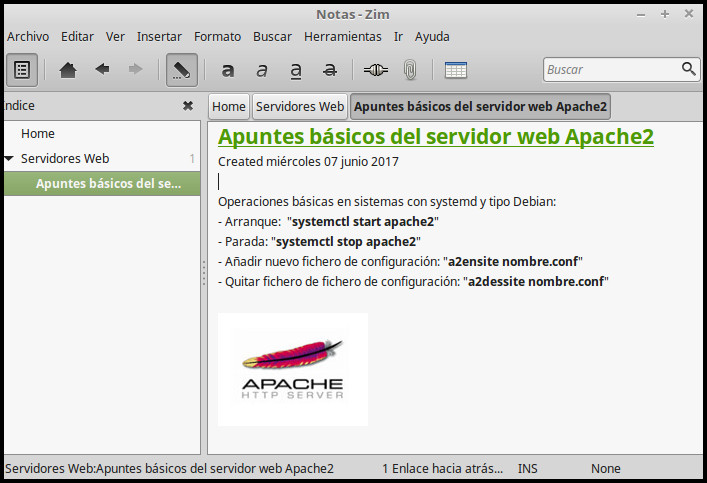
Task: Click the forward arrow in toolbar
Action: (135, 69)
